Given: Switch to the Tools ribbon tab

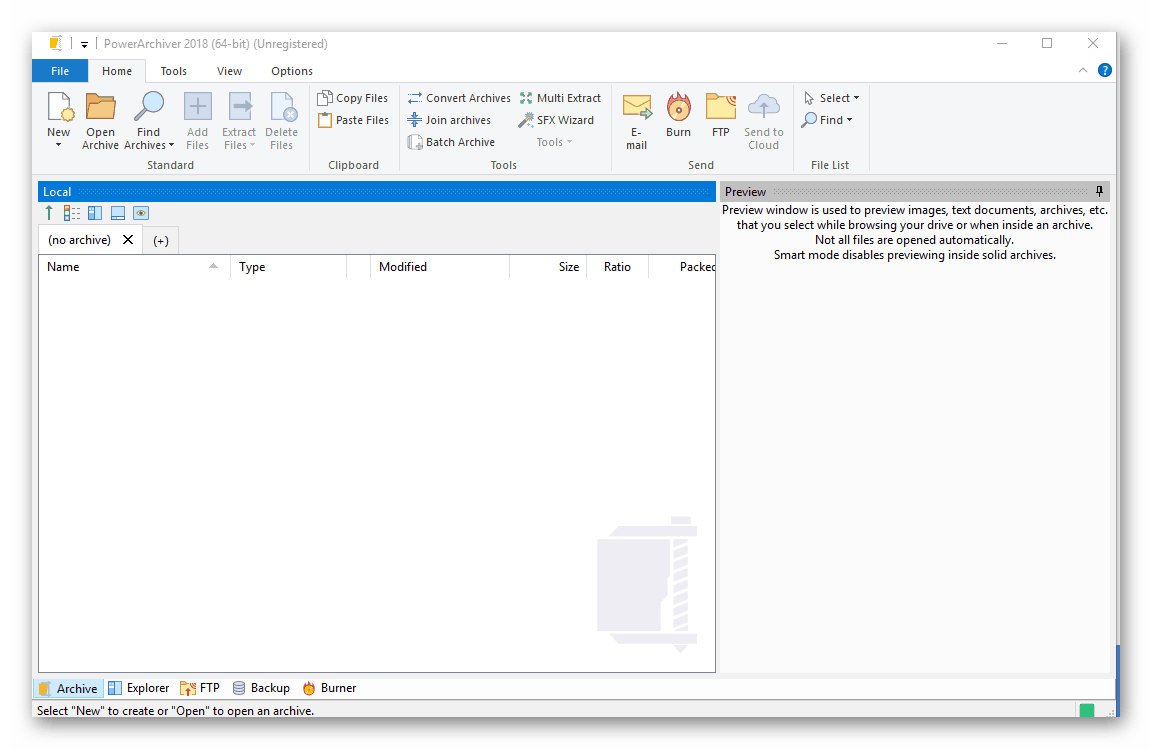Looking at the screenshot, I should [173, 71].
